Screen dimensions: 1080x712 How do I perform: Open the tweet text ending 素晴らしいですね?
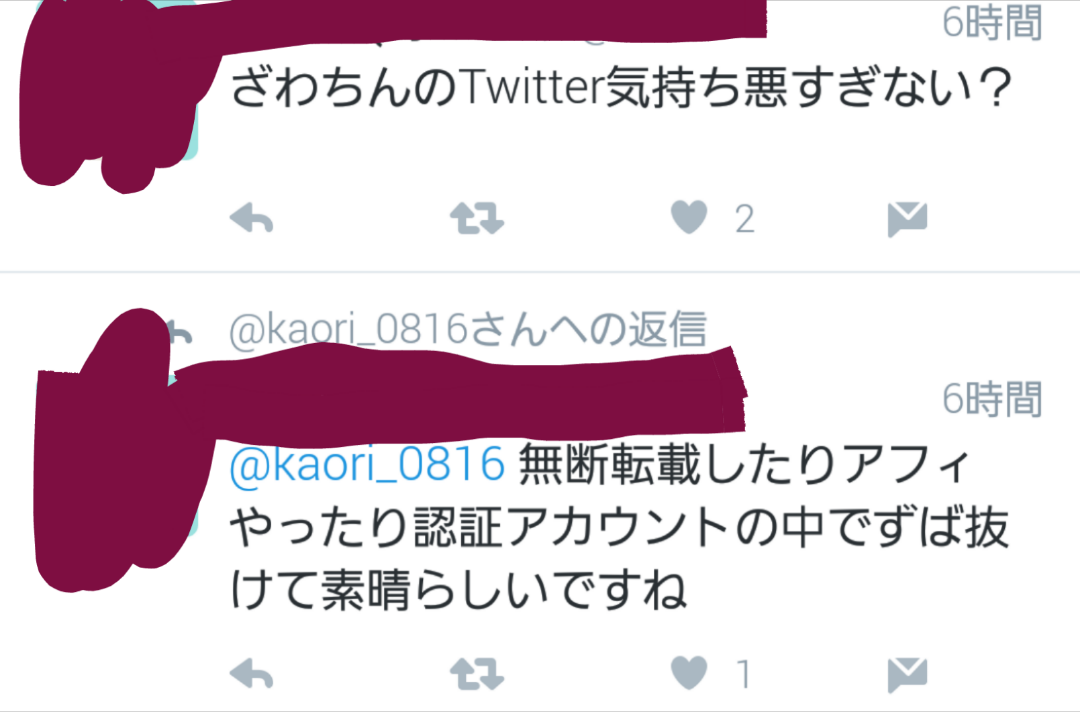click(x=619, y=529)
